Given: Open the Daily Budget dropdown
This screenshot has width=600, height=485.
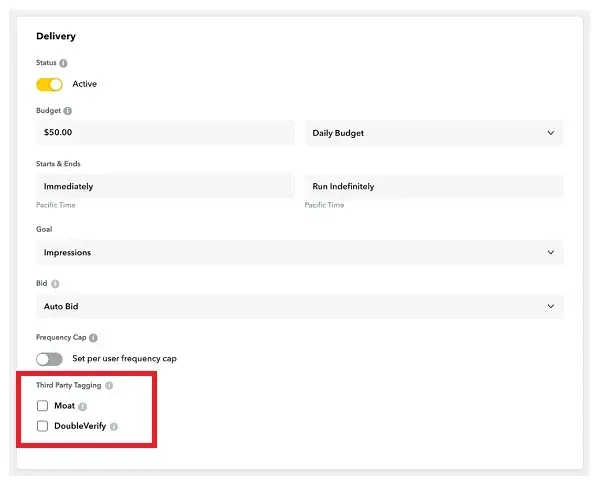Looking at the screenshot, I should 433,133.
